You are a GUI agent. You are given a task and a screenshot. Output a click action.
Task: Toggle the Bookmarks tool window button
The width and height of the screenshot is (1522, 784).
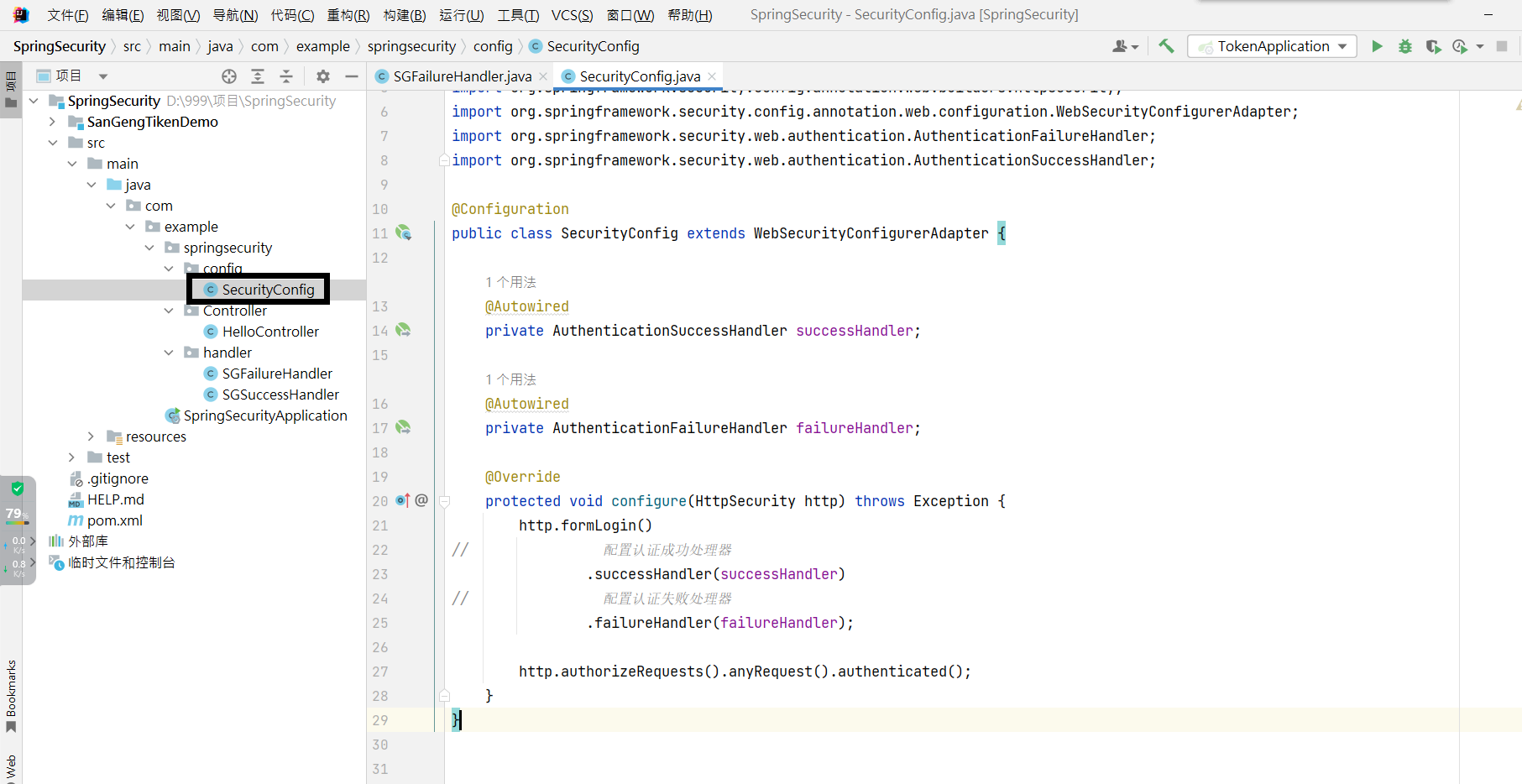click(x=11, y=696)
